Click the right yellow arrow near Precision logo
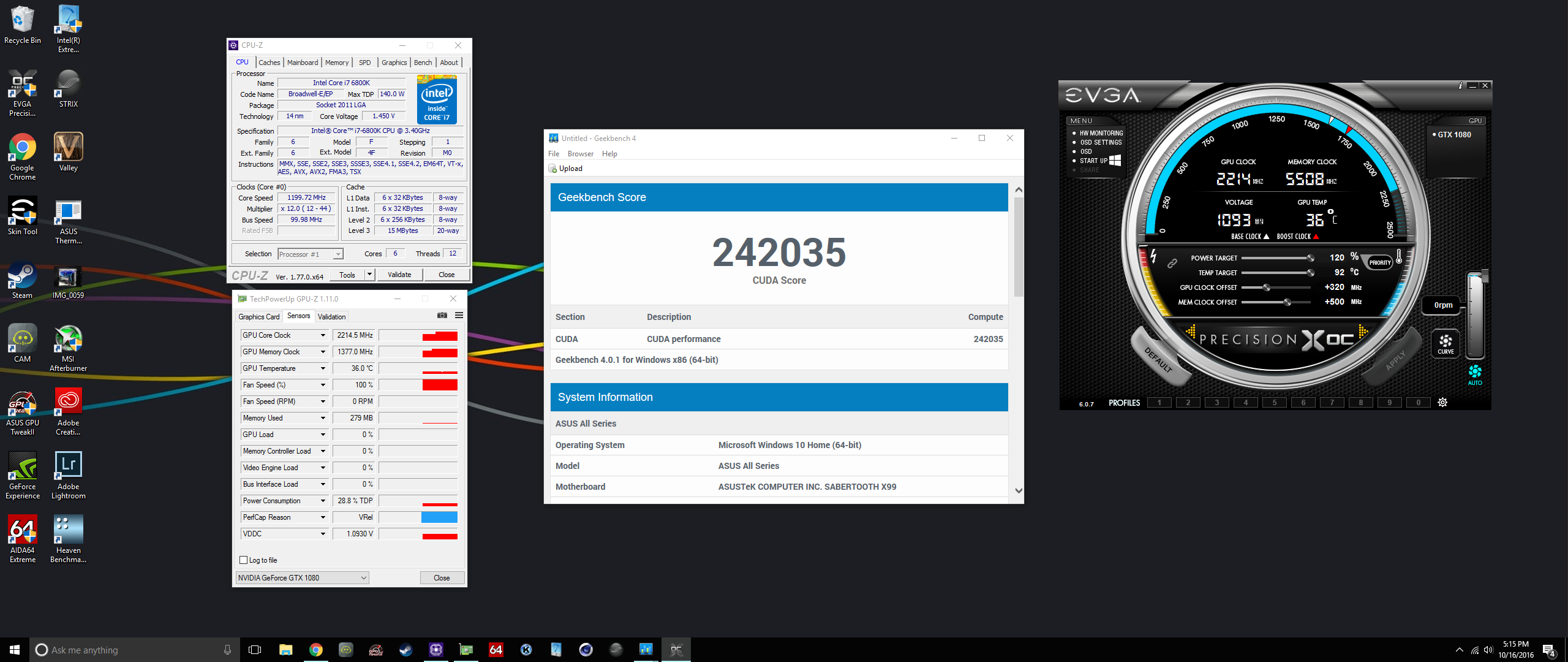The image size is (1568, 662). pos(1363,332)
